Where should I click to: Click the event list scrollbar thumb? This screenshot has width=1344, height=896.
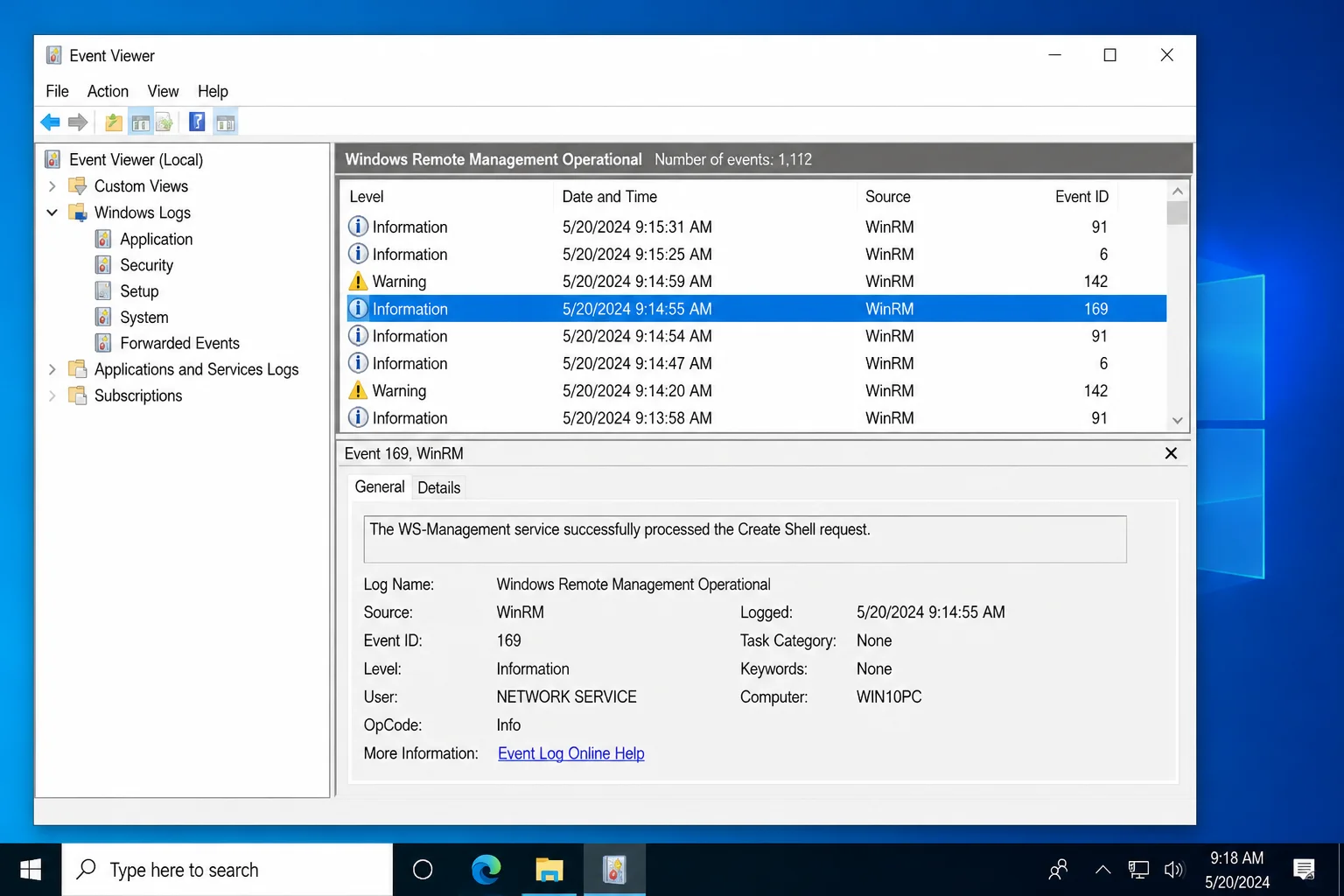click(x=1178, y=213)
